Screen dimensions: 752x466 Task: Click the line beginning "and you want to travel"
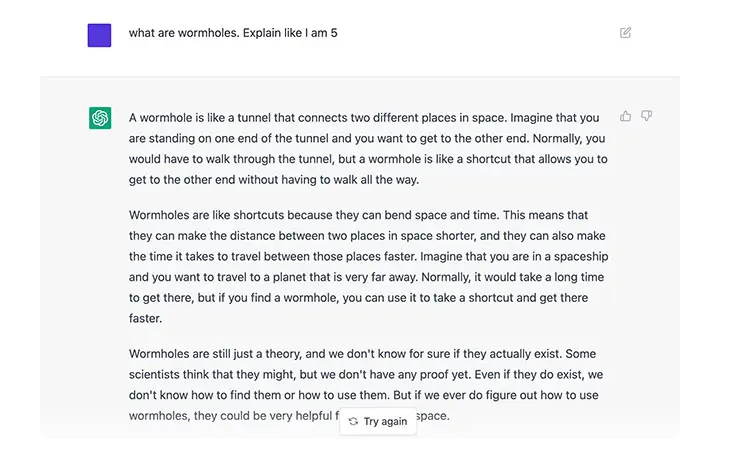point(366,277)
